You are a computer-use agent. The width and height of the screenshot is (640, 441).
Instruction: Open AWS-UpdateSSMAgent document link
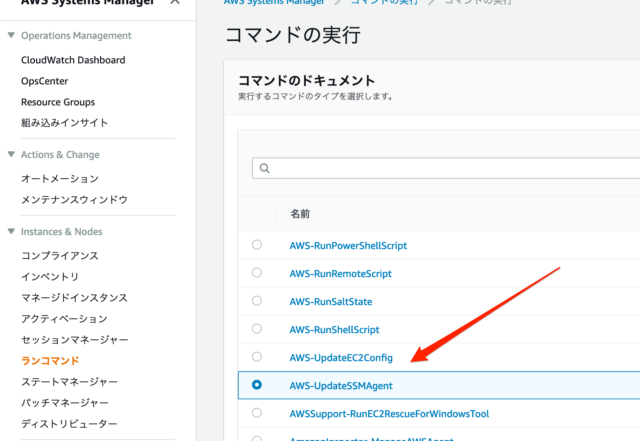341,386
